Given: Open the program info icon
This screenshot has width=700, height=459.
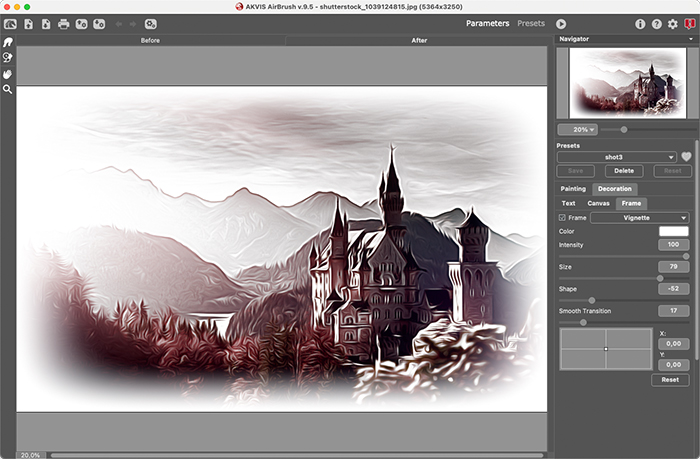Looking at the screenshot, I should [x=640, y=23].
